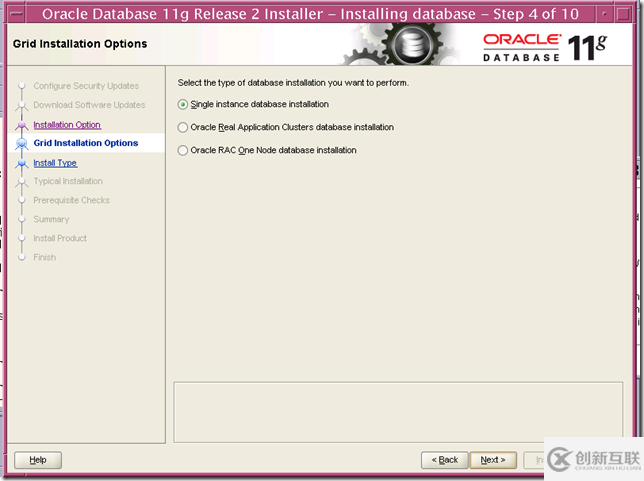Viewport: 644px width, 481px height.
Task: Click the current step icon beside Grid Installation Options
Action: point(22,143)
